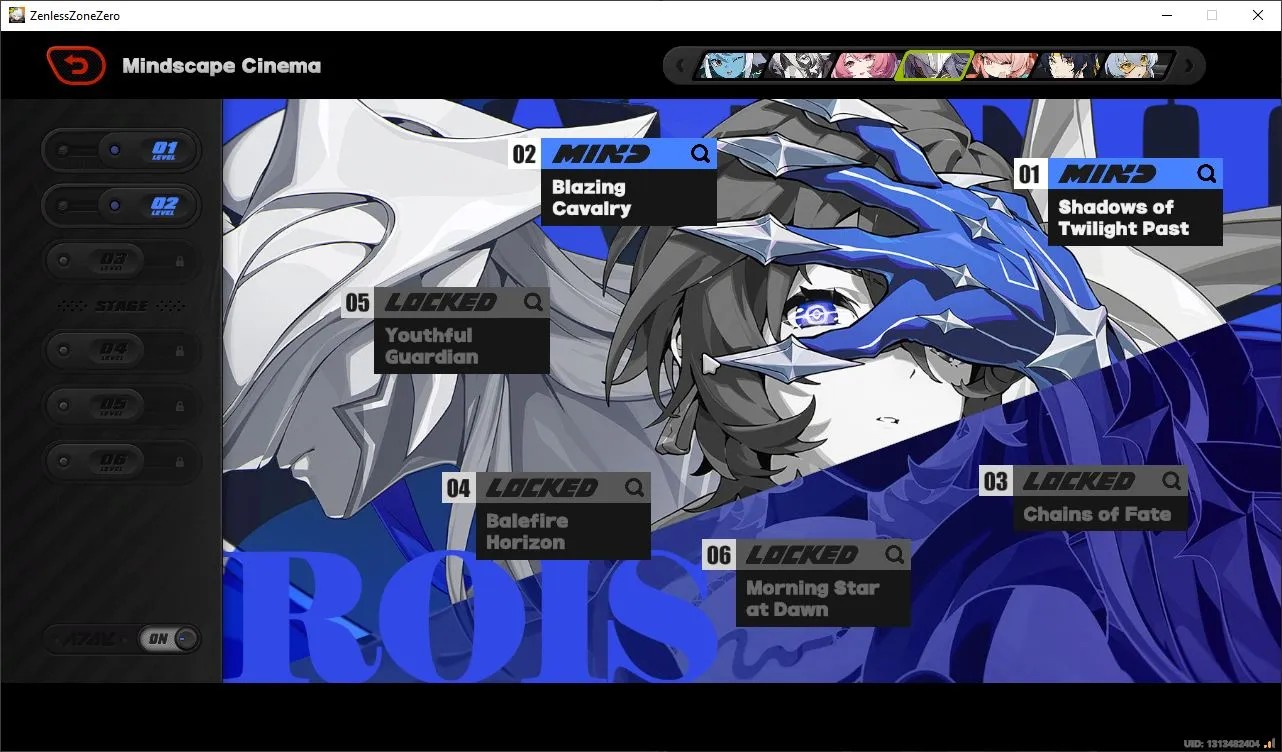Click the lock icon on Level 06
Screen dimensions: 1282x752
tap(180, 461)
